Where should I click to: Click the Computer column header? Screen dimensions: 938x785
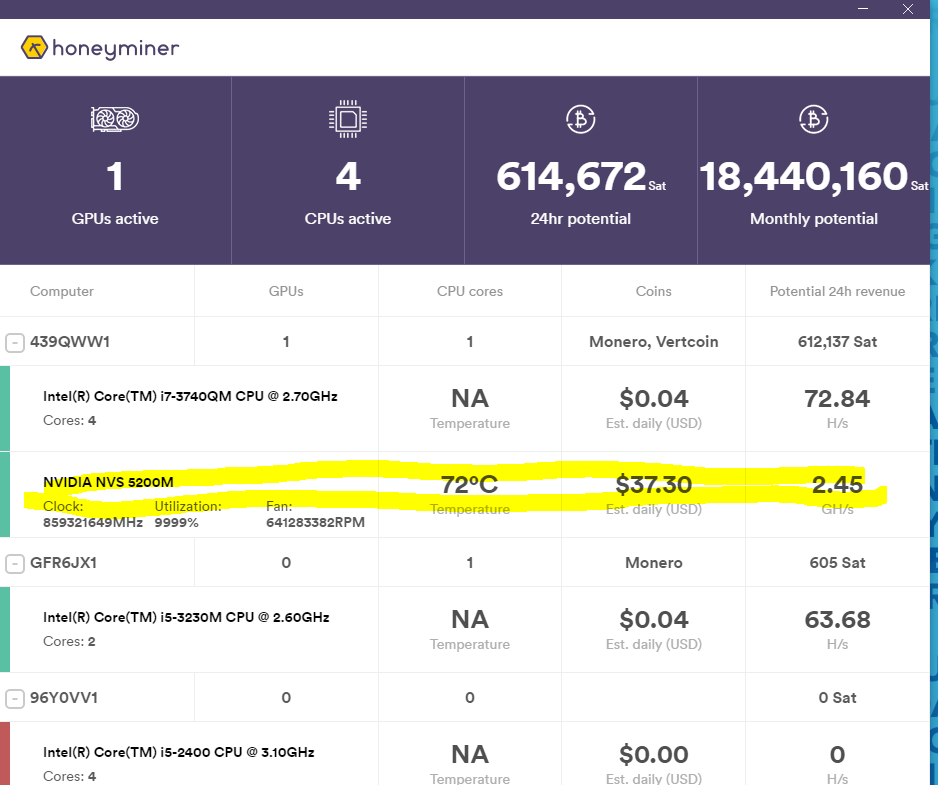pyautogui.click(x=62, y=291)
